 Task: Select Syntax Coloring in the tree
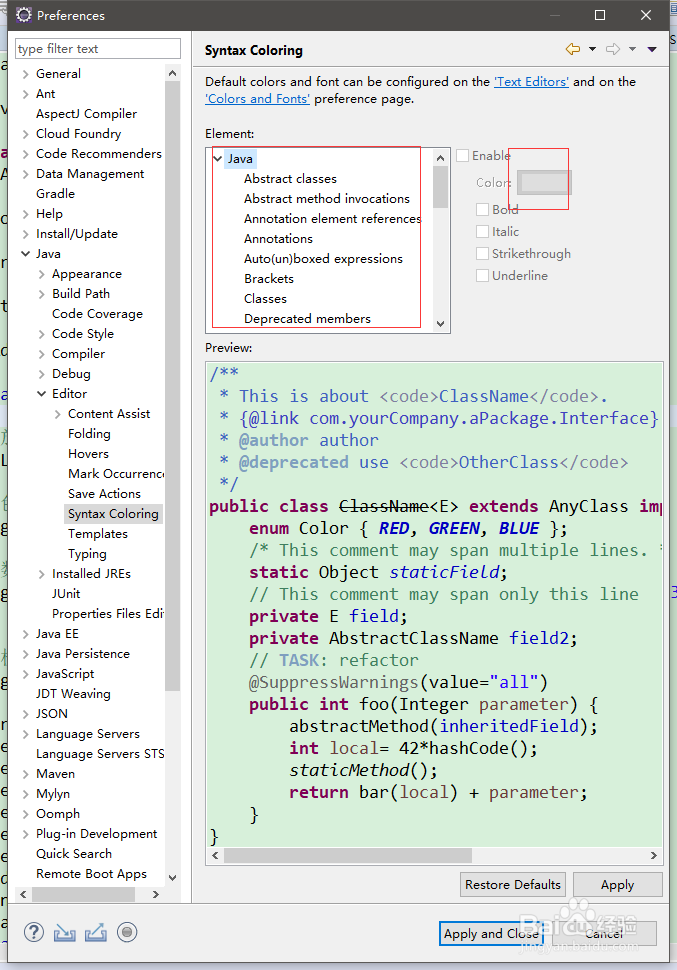coord(113,513)
